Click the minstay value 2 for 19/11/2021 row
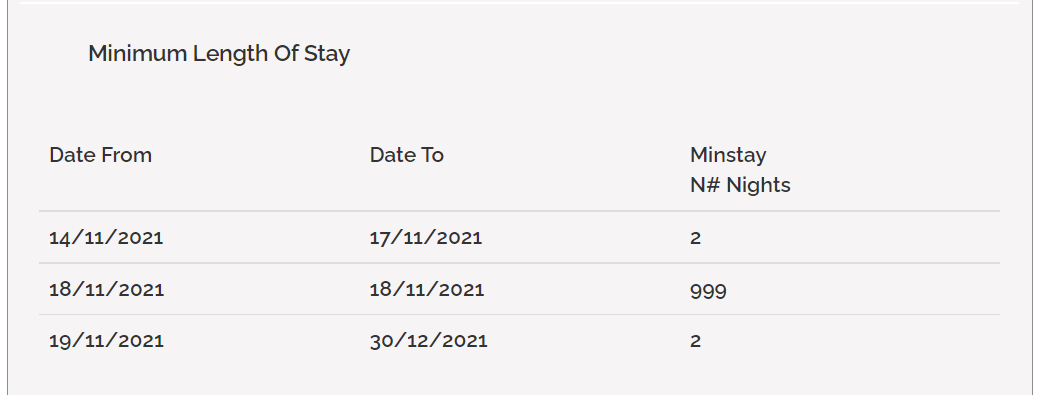Viewport: 1037px width, 395px height. point(695,341)
